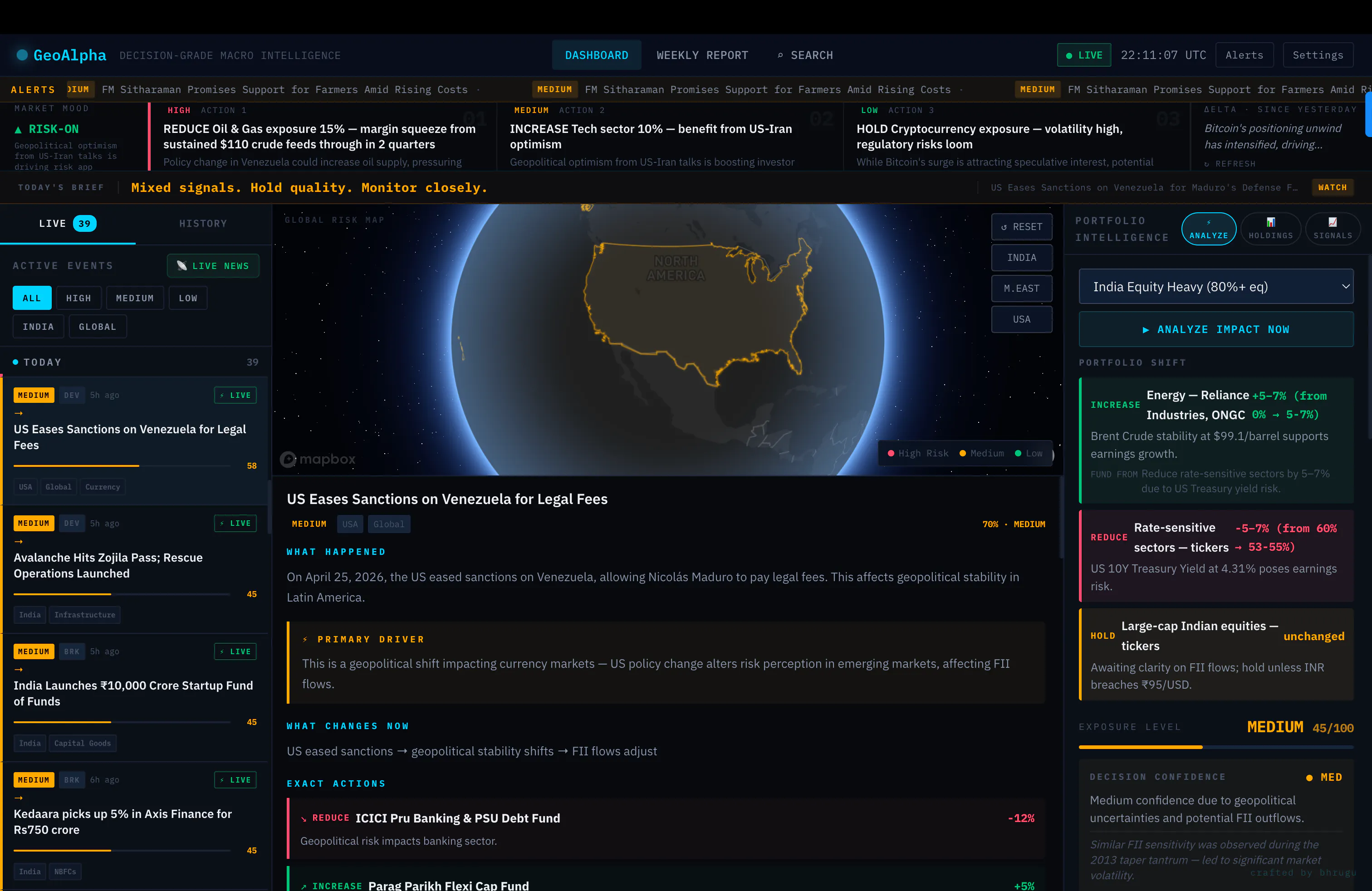Open the Signals chart icon tab
The image size is (1372, 891).
pyautogui.click(x=1332, y=228)
